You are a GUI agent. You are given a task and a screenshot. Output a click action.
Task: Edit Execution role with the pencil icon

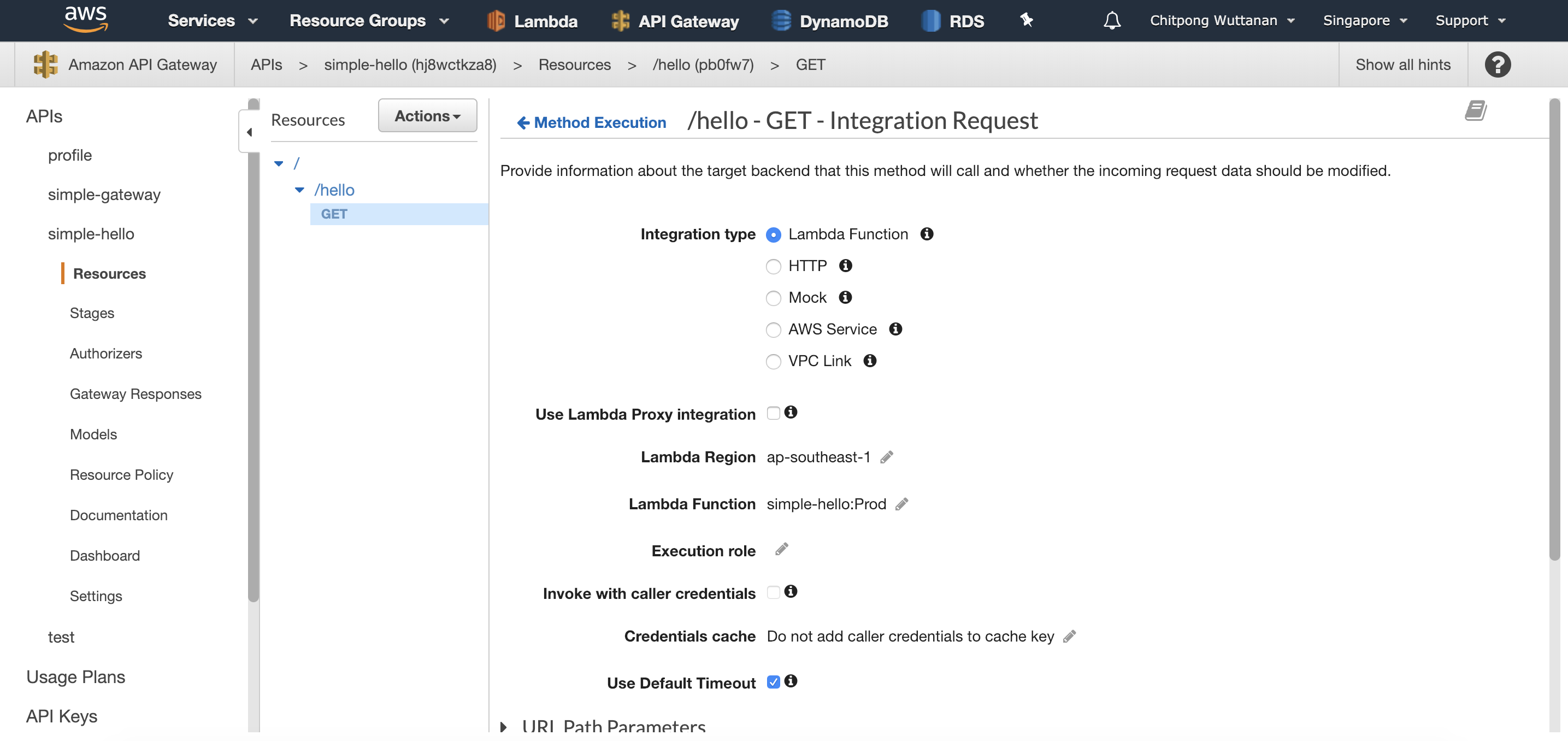(782, 550)
